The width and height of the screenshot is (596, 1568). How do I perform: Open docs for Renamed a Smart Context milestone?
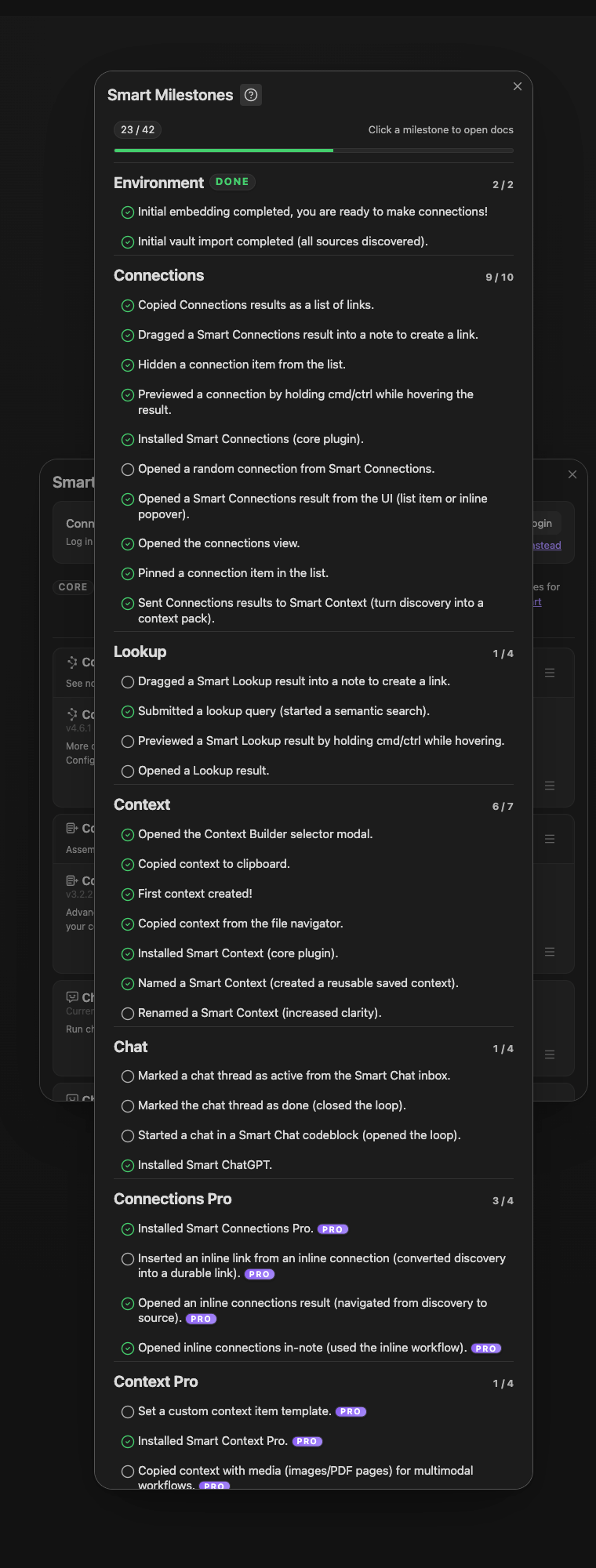click(x=260, y=1013)
